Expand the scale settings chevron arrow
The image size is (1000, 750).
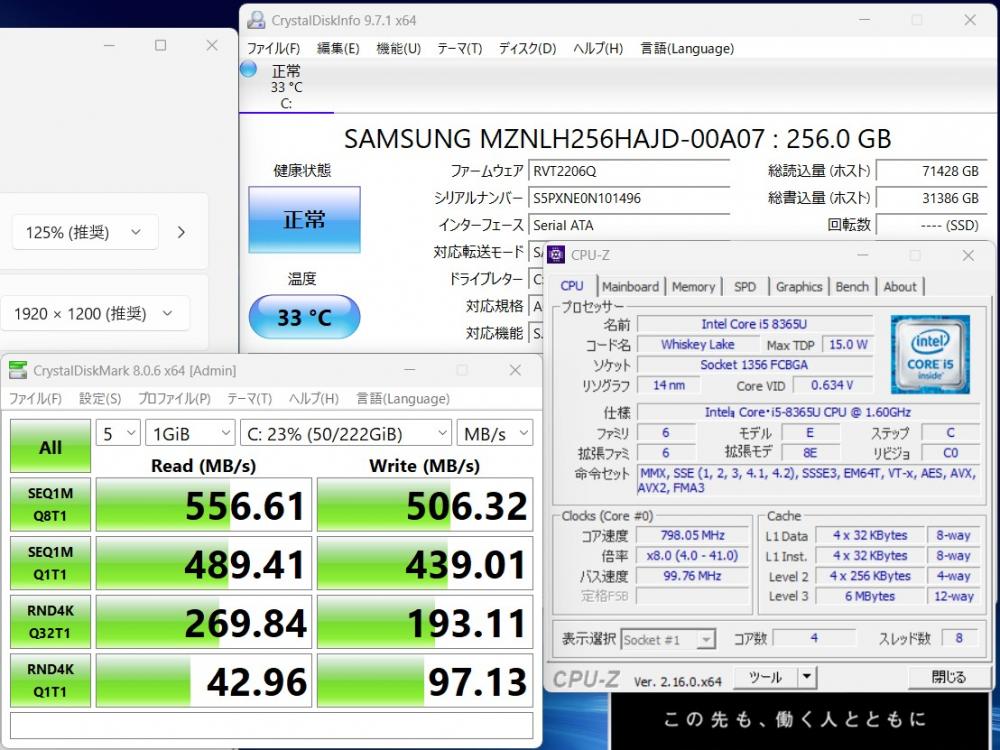[181, 232]
